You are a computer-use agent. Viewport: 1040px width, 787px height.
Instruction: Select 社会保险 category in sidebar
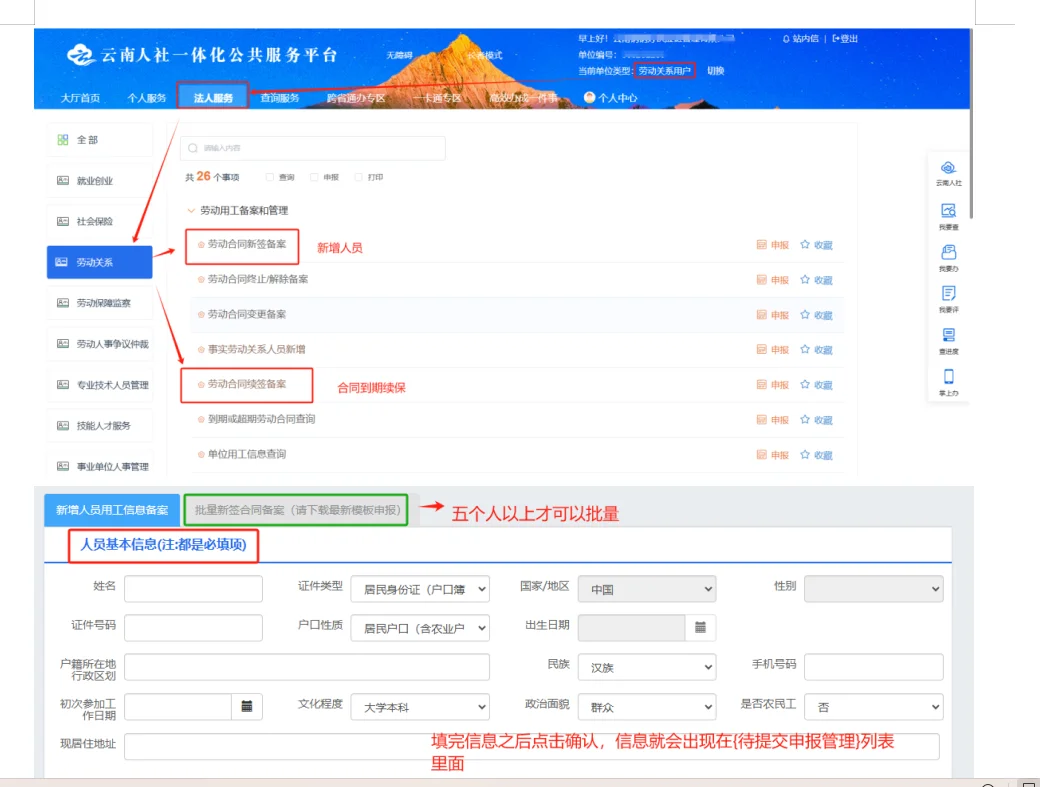point(99,221)
